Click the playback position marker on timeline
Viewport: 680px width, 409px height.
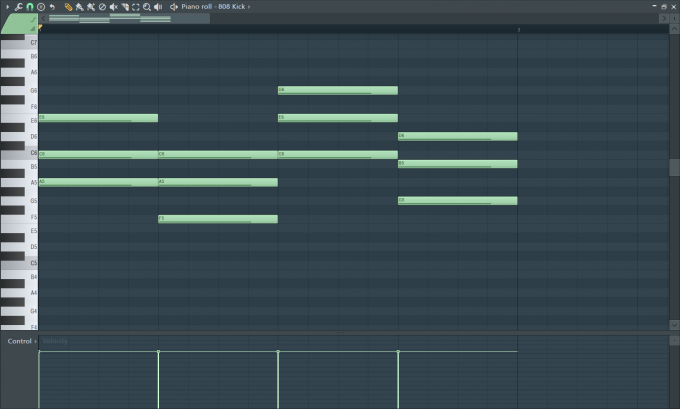pos(40,27)
